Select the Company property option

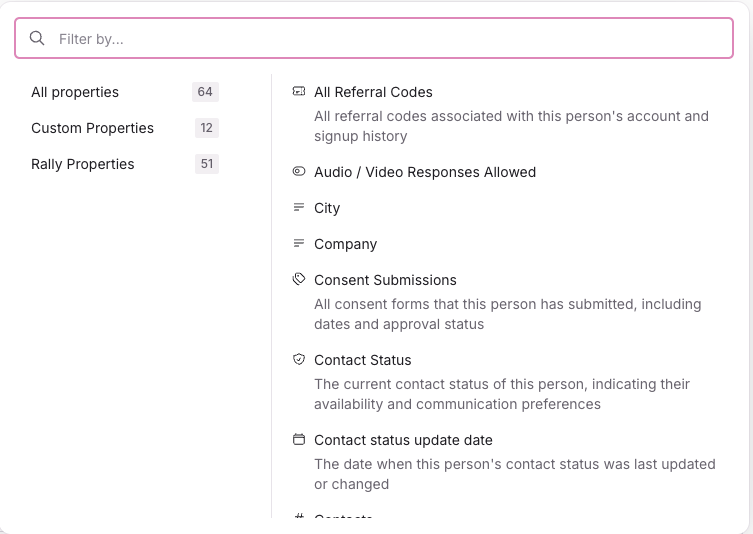[345, 244]
